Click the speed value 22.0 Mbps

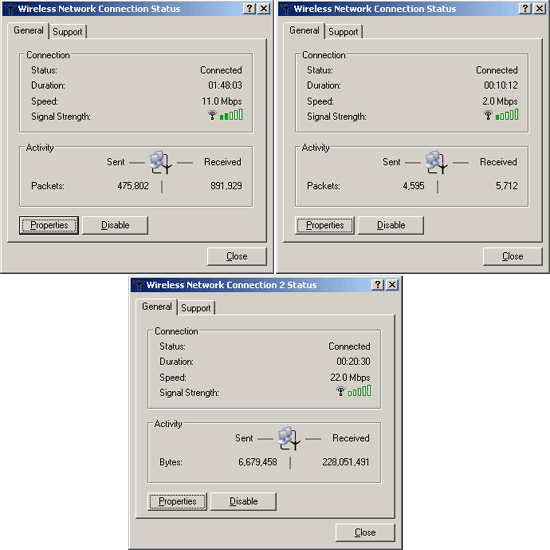point(350,377)
